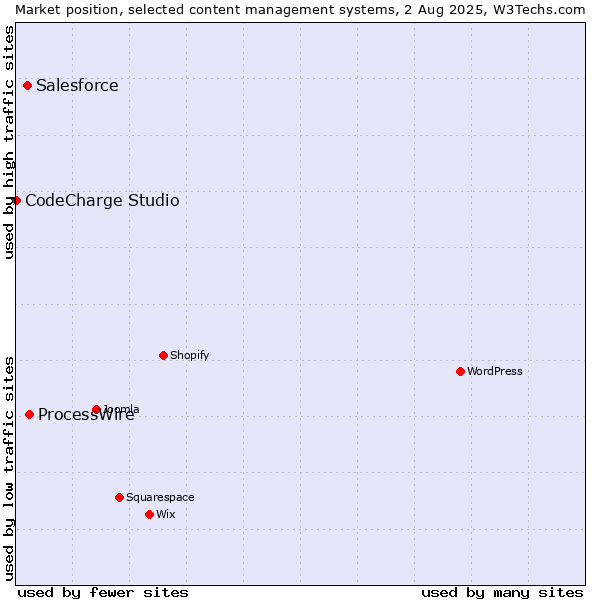Click the ProcessWire red data point
The width and height of the screenshot is (600, 600).
[x=29, y=414]
